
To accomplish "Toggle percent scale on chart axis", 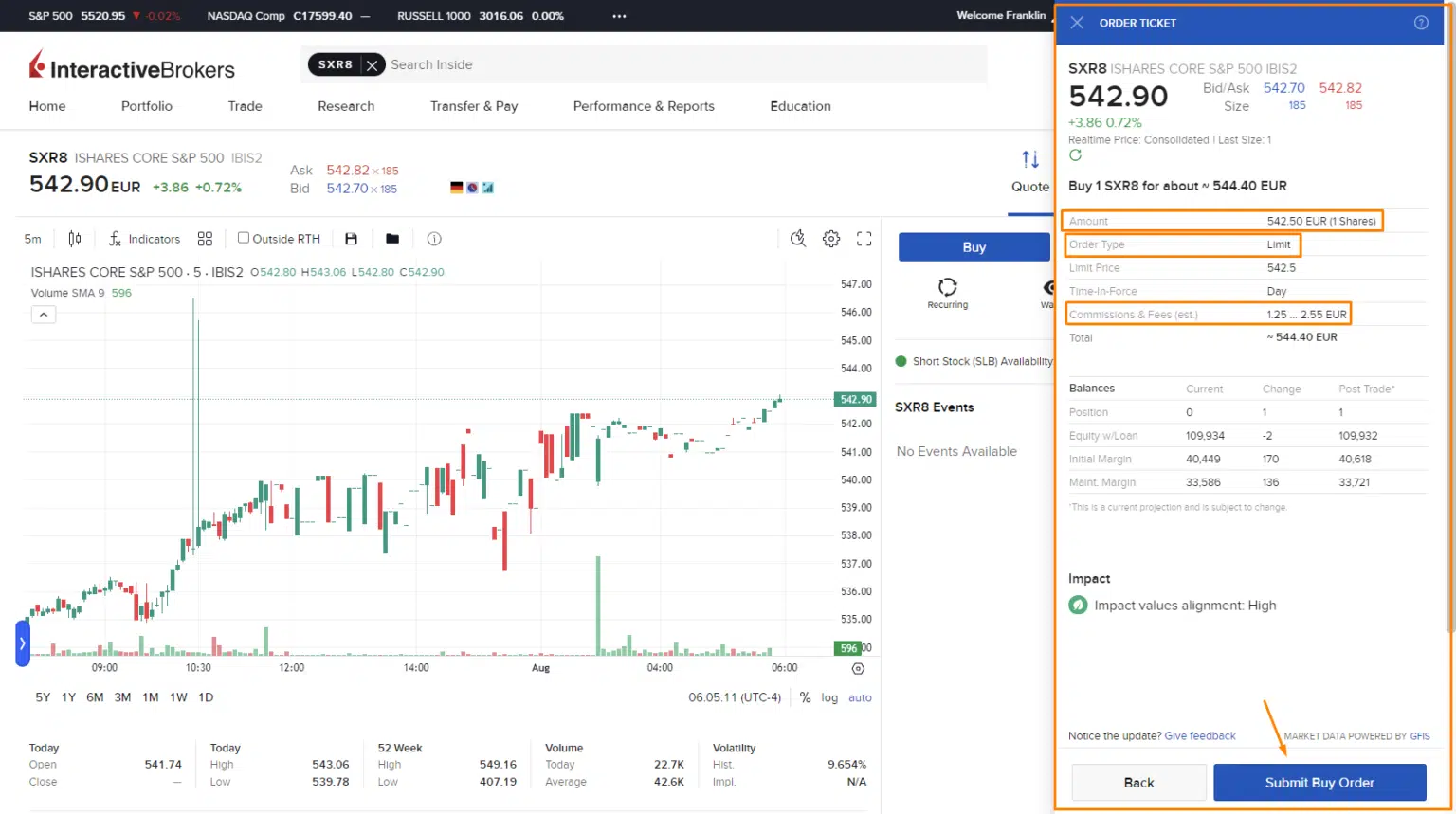I will [x=804, y=697].
